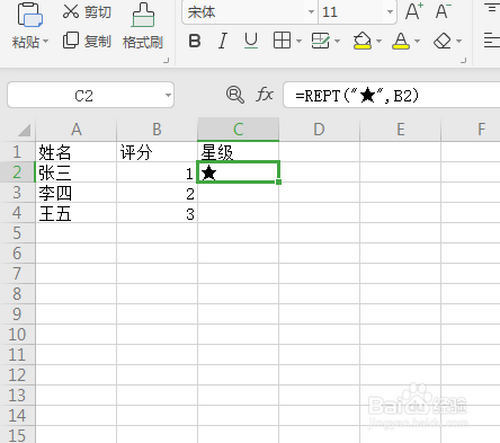This screenshot has height=443, width=500.
Task: Open the clipboard group dialog launcher
Action: click(x=166, y=60)
